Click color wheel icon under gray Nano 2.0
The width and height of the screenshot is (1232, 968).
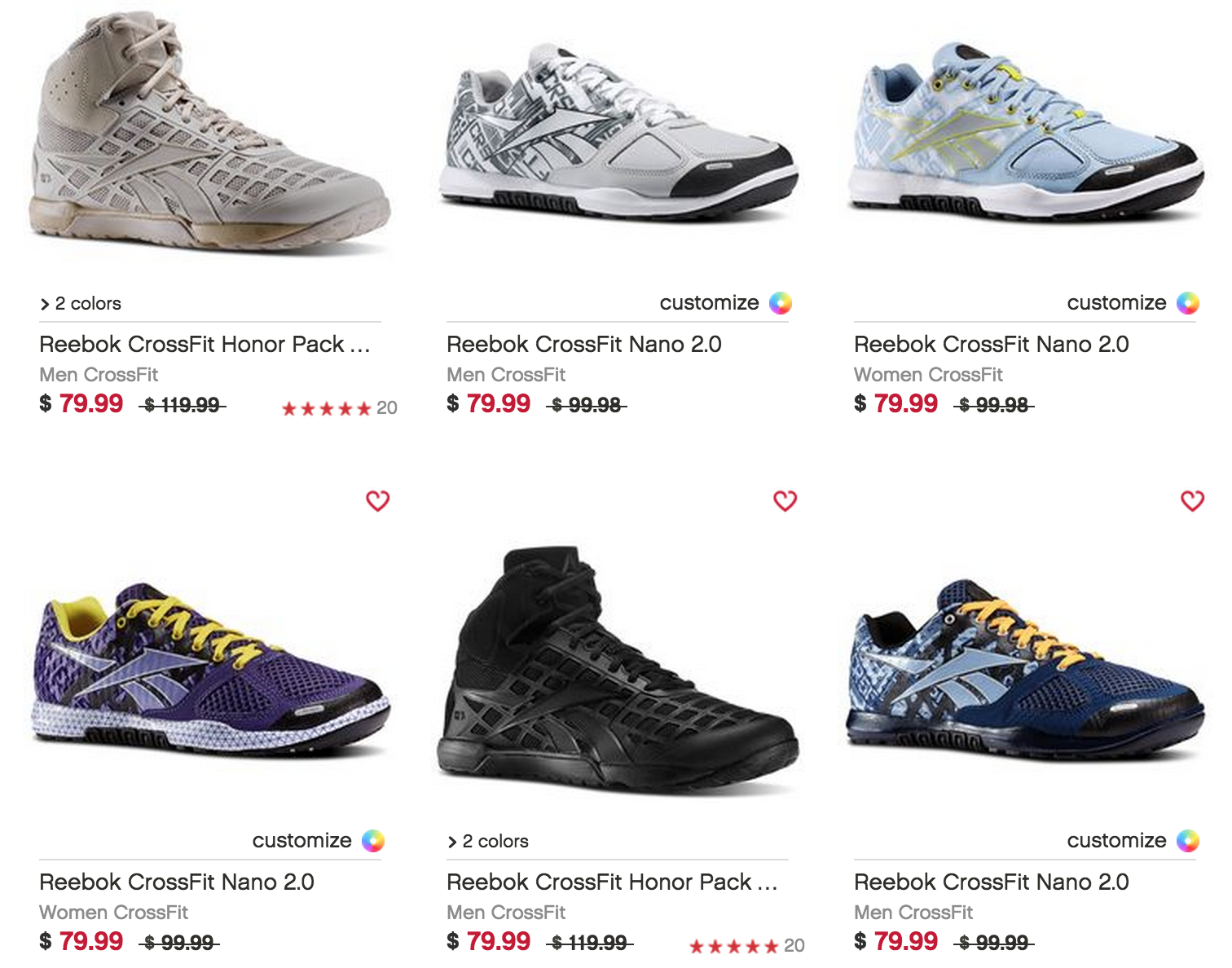point(781,303)
